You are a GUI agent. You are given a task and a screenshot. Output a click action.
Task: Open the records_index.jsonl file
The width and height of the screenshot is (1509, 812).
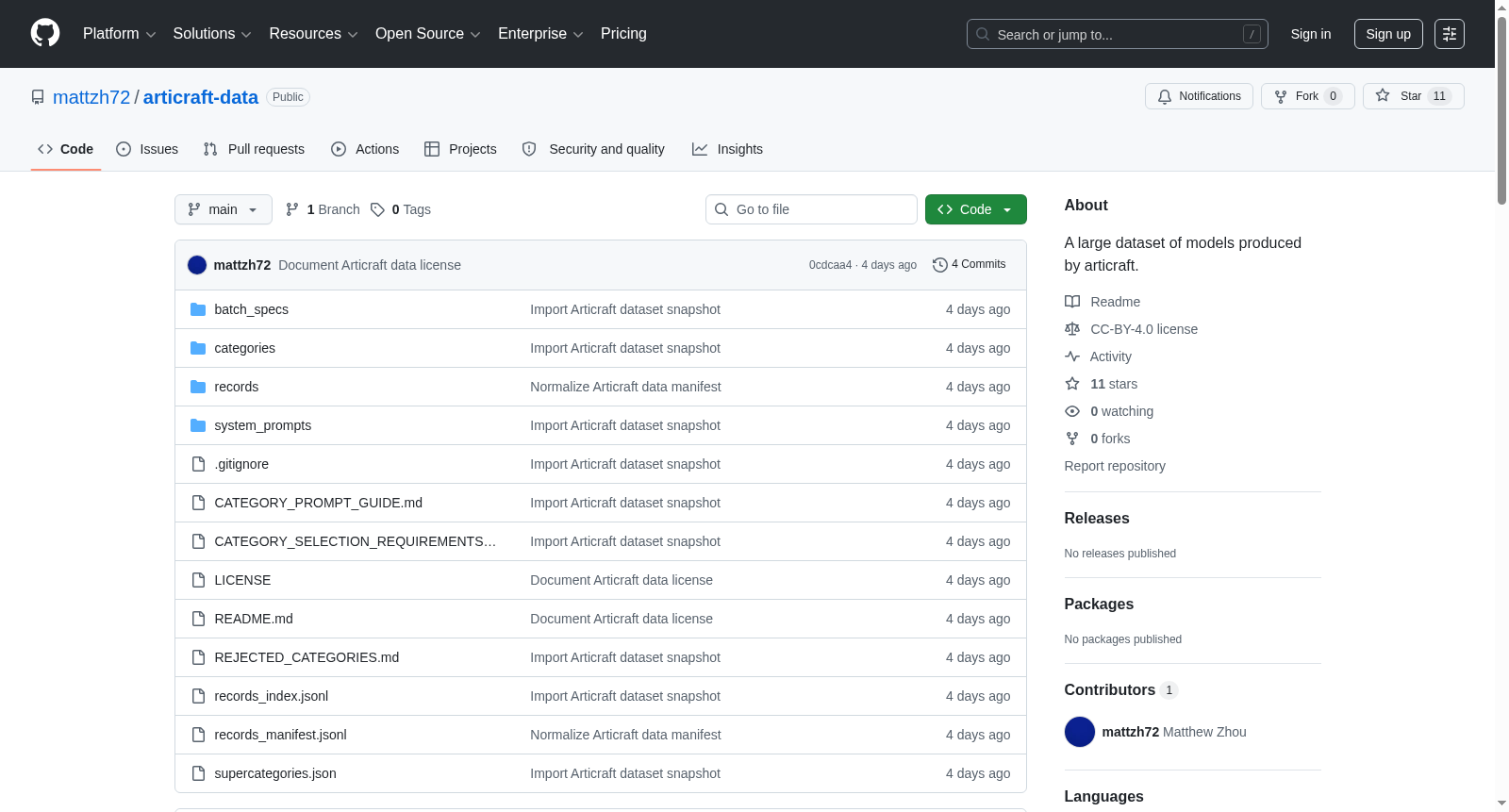tap(272, 696)
